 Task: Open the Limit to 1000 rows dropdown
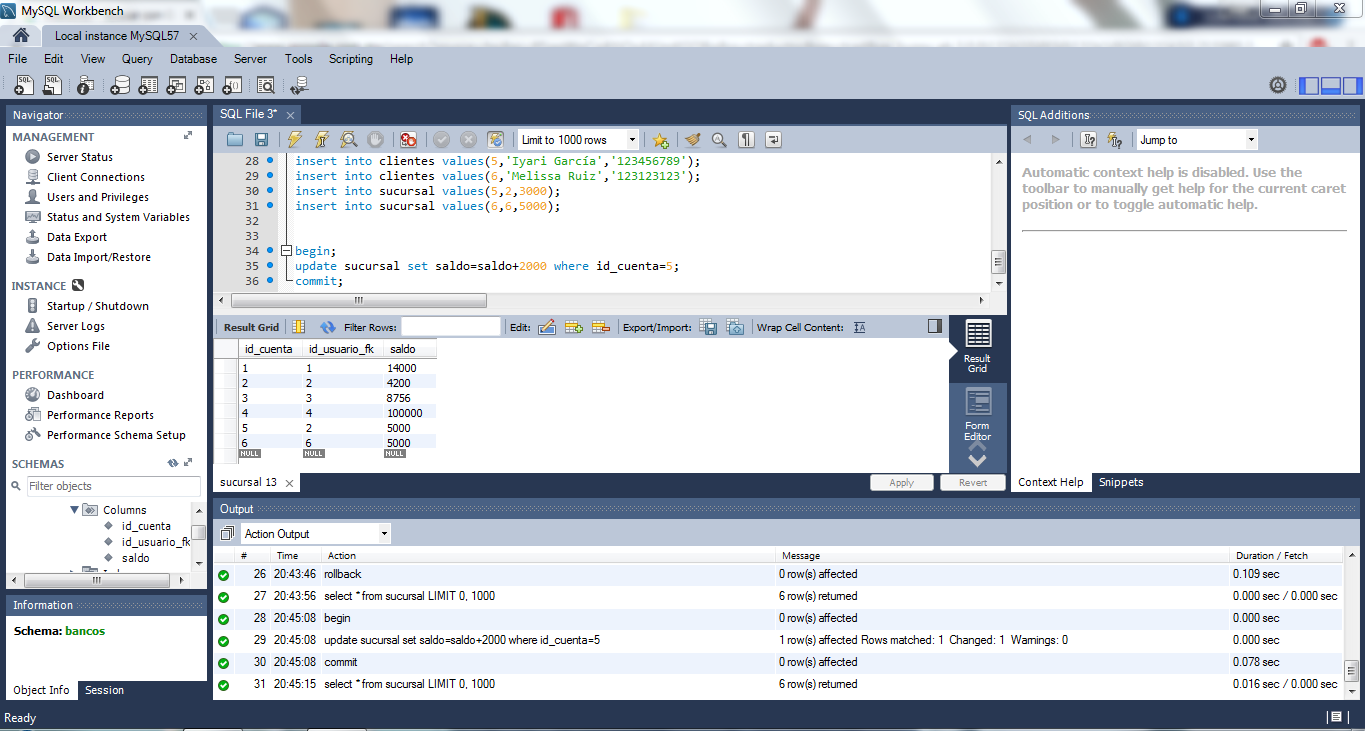[632, 139]
